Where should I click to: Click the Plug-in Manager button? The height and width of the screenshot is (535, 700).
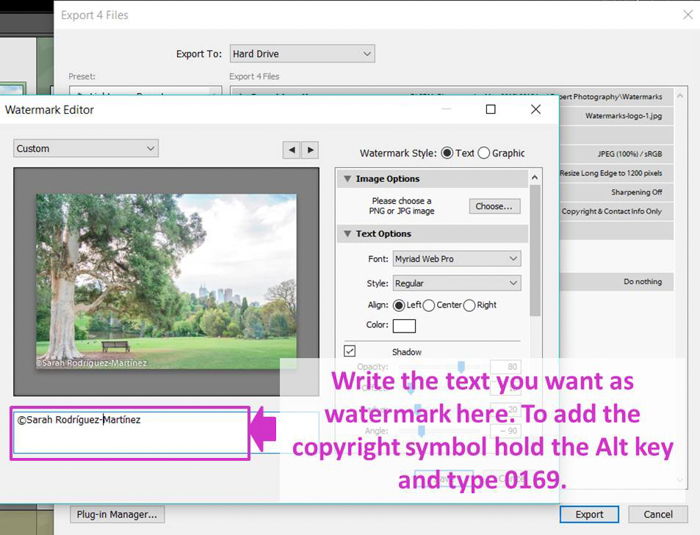117,514
